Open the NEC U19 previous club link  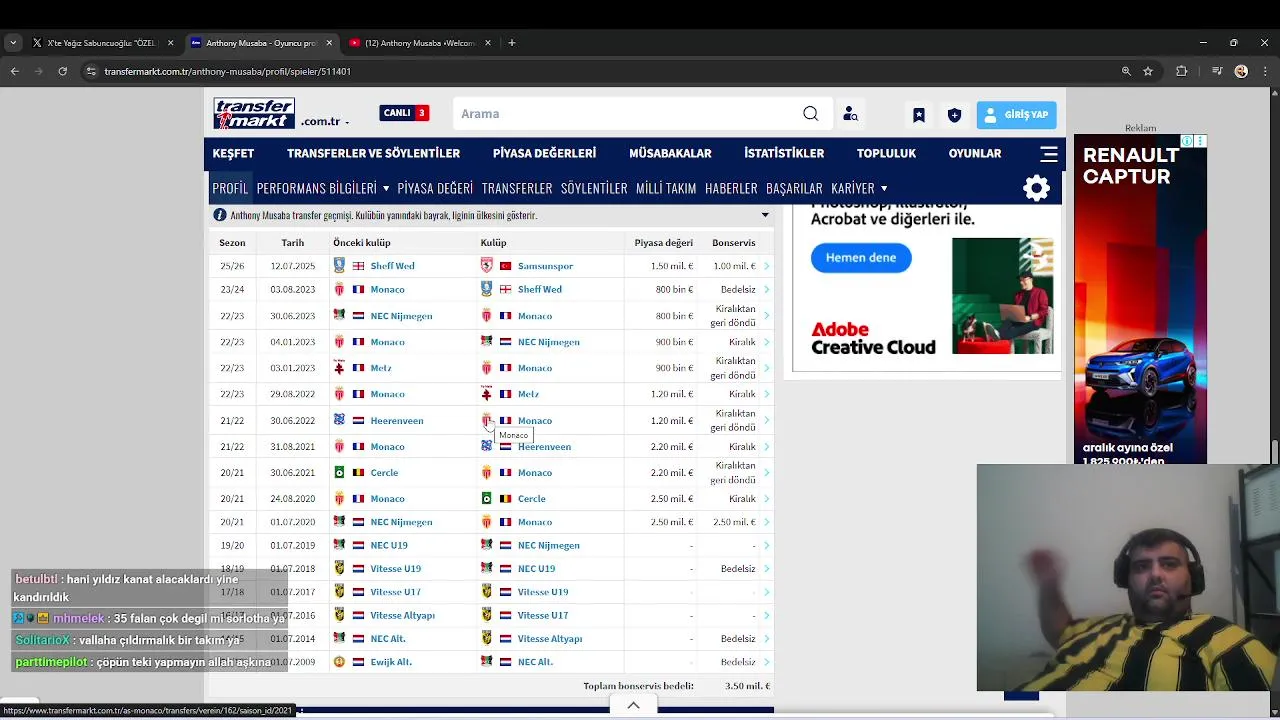[x=389, y=545]
